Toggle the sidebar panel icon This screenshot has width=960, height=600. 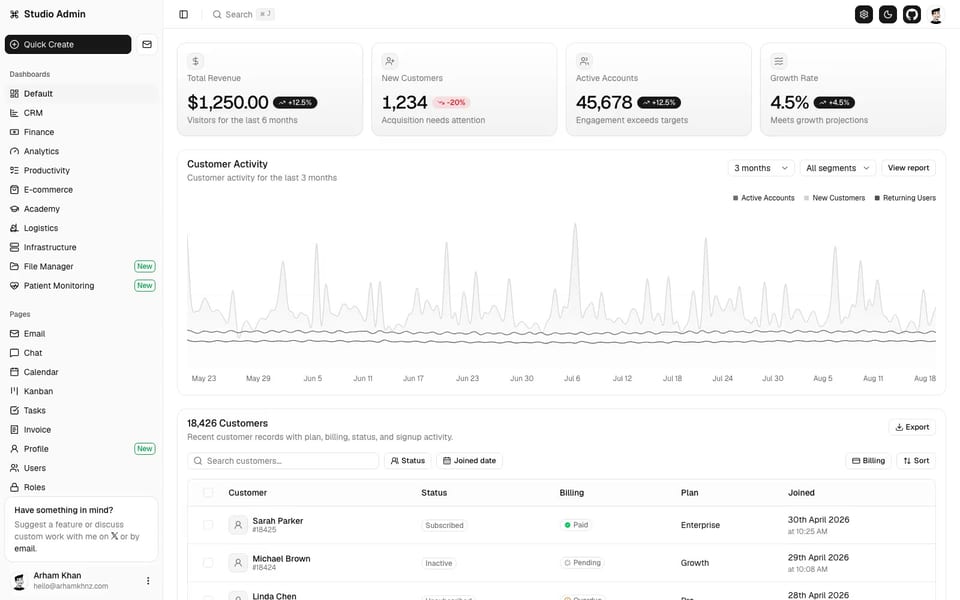coord(184,14)
